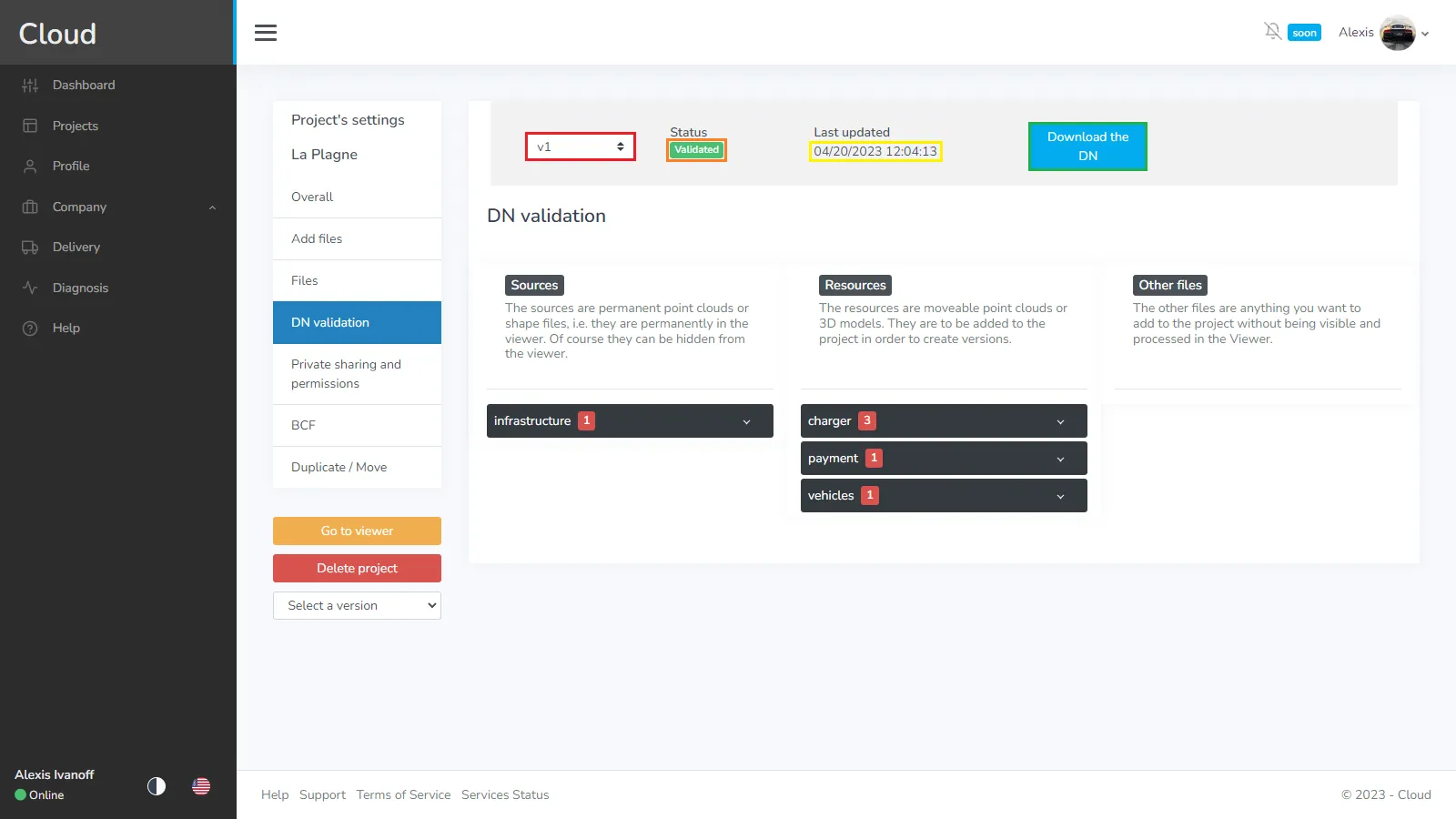The height and width of the screenshot is (819, 1456).
Task: Click the Help question mark icon
Action: coord(30,329)
